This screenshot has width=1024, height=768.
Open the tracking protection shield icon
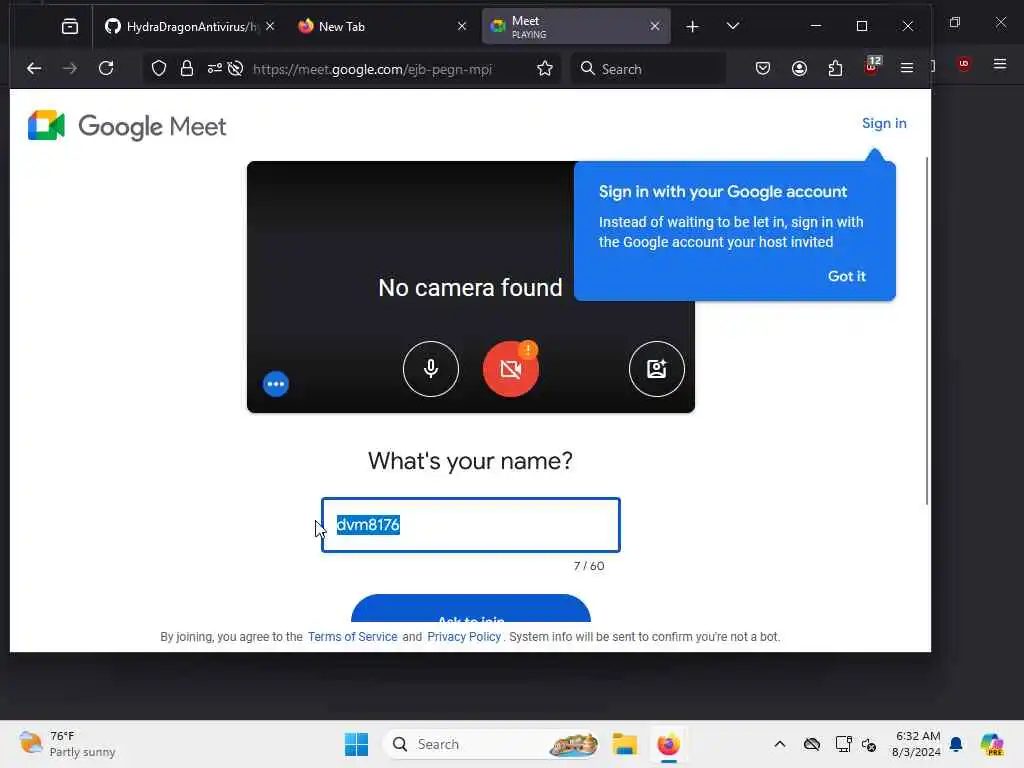159,69
